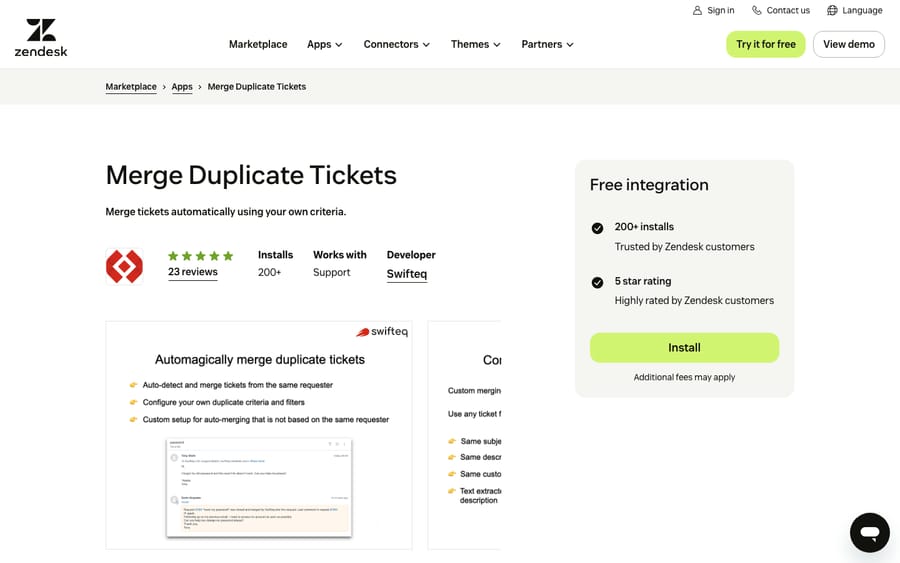Click the Contact us phone icon

757,10
